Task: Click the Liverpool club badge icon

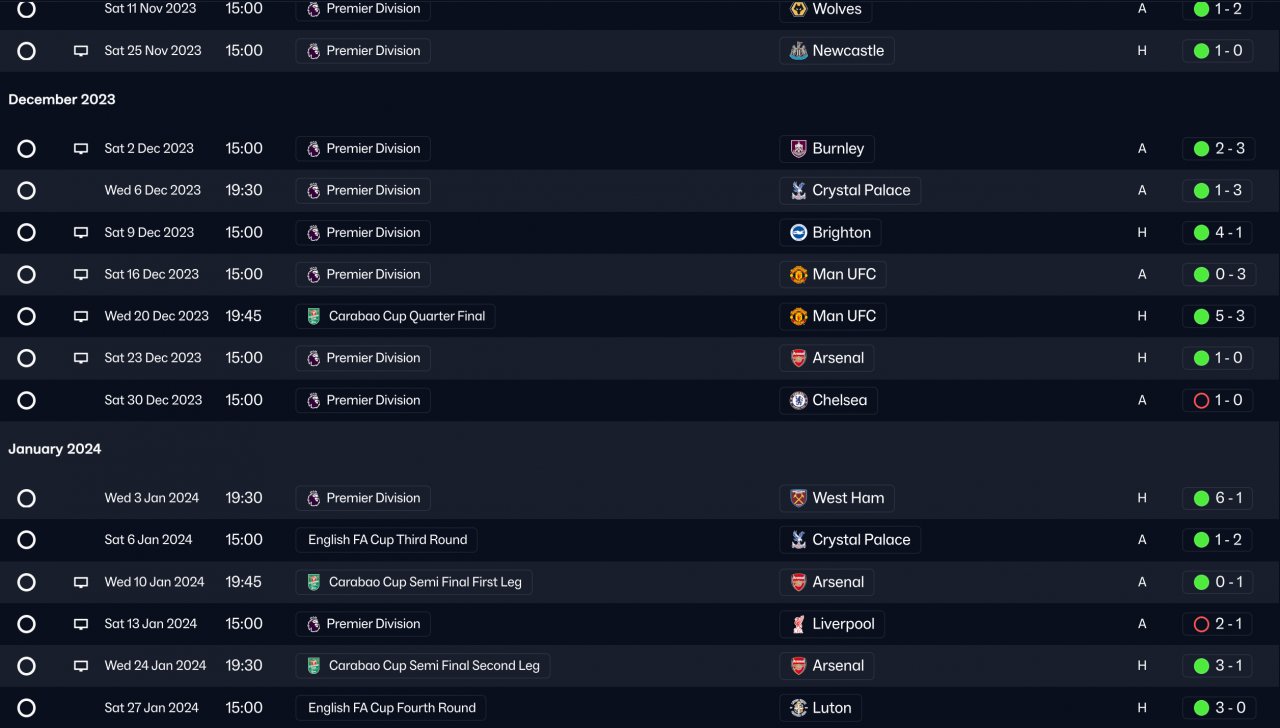Action: (x=798, y=624)
